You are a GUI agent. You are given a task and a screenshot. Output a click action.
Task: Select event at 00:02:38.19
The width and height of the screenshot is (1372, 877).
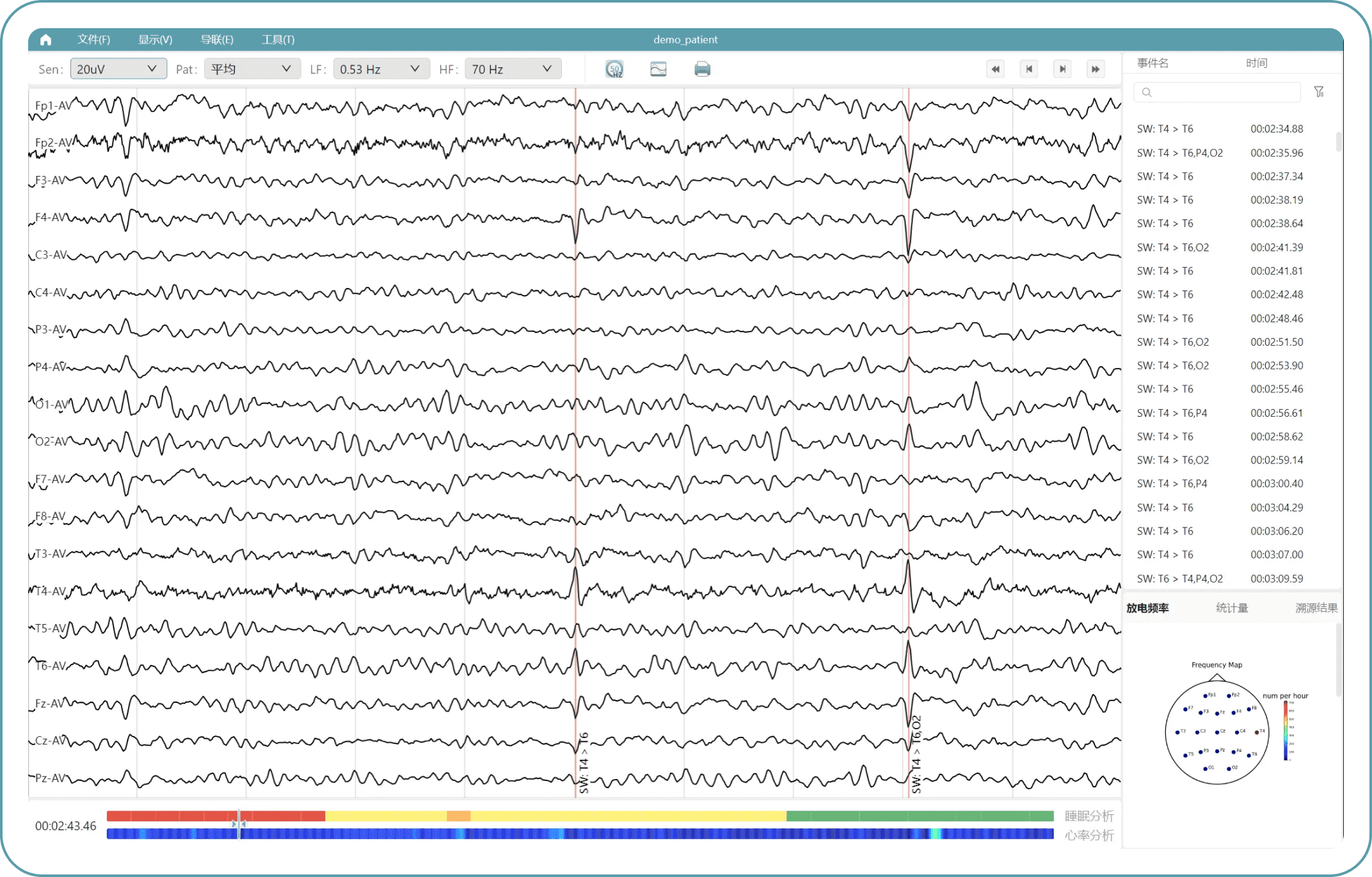(1220, 200)
